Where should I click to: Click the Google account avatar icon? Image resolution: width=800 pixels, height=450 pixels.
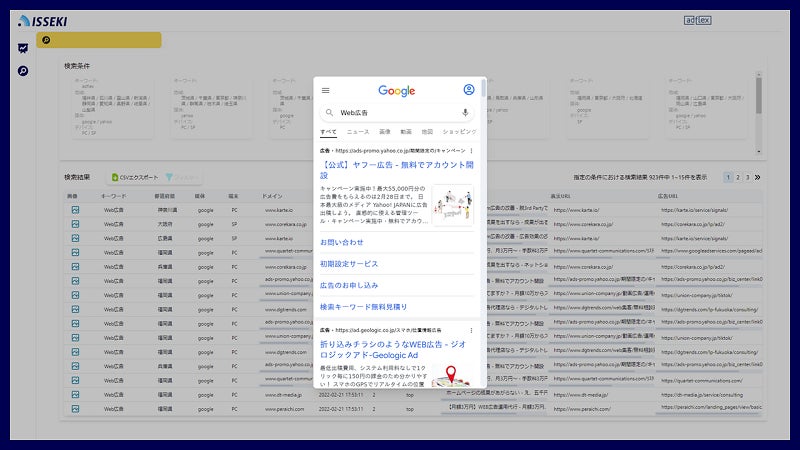point(468,90)
